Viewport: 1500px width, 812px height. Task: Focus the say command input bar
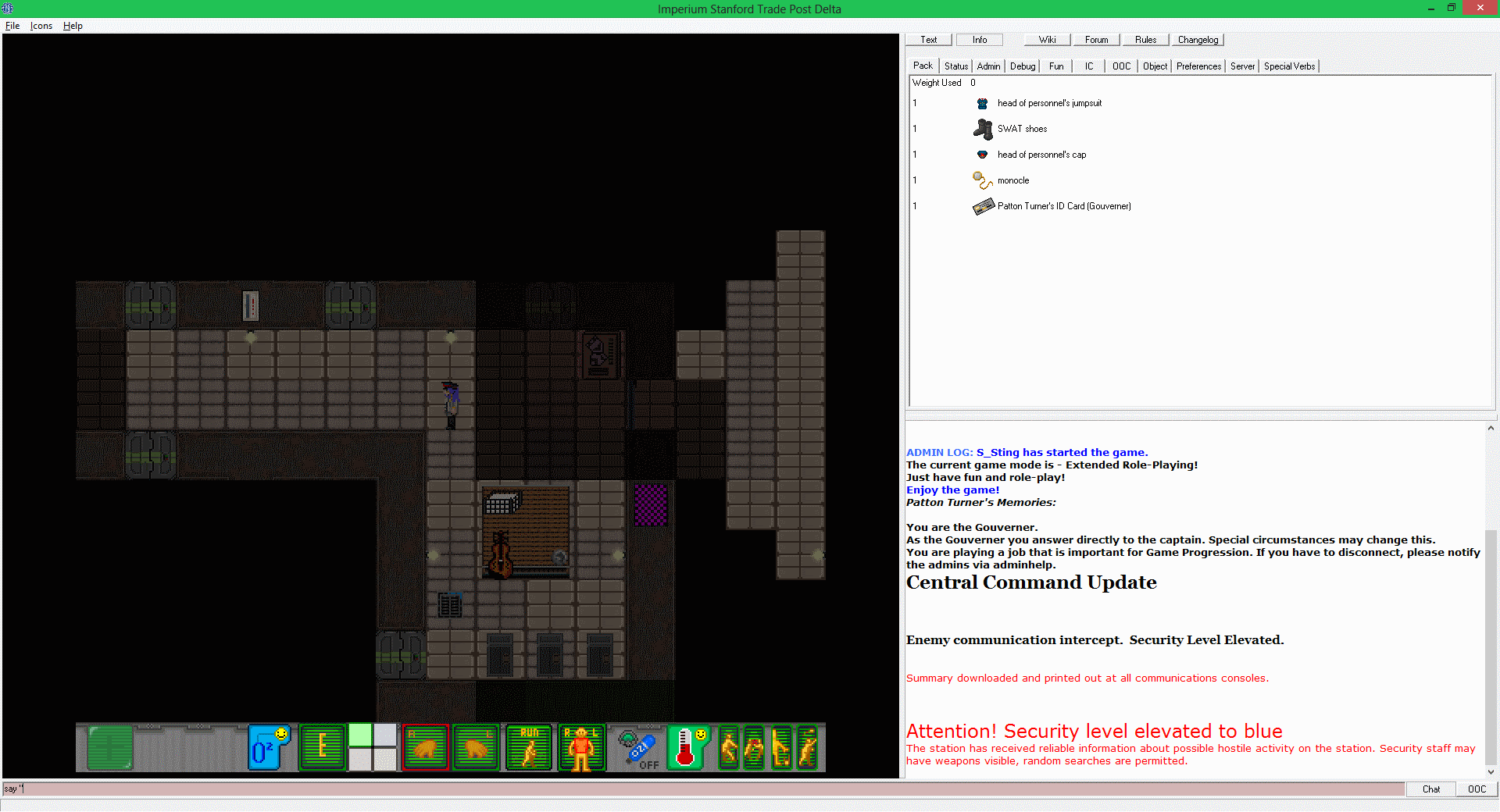coord(703,789)
